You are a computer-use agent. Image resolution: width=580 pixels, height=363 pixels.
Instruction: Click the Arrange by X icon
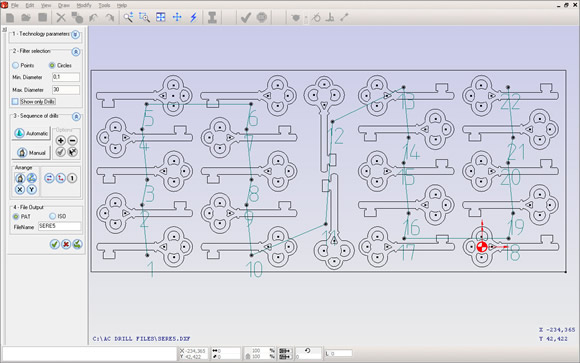pos(20,190)
